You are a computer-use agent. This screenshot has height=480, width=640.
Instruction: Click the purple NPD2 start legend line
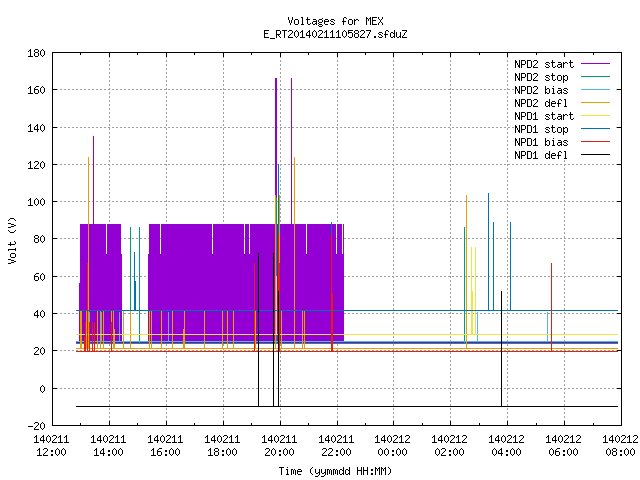coord(595,64)
